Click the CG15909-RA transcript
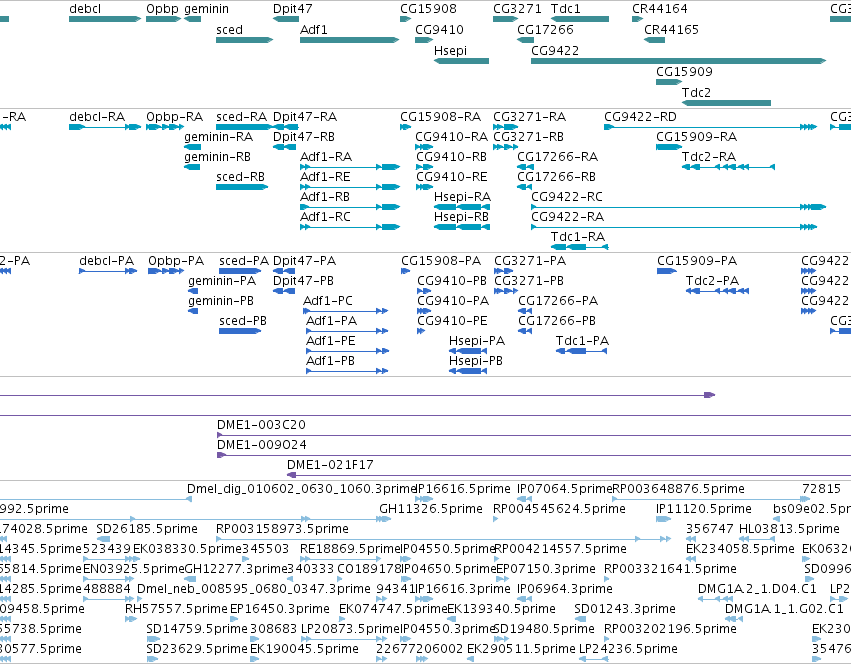This screenshot has width=851, height=664. [669, 147]
